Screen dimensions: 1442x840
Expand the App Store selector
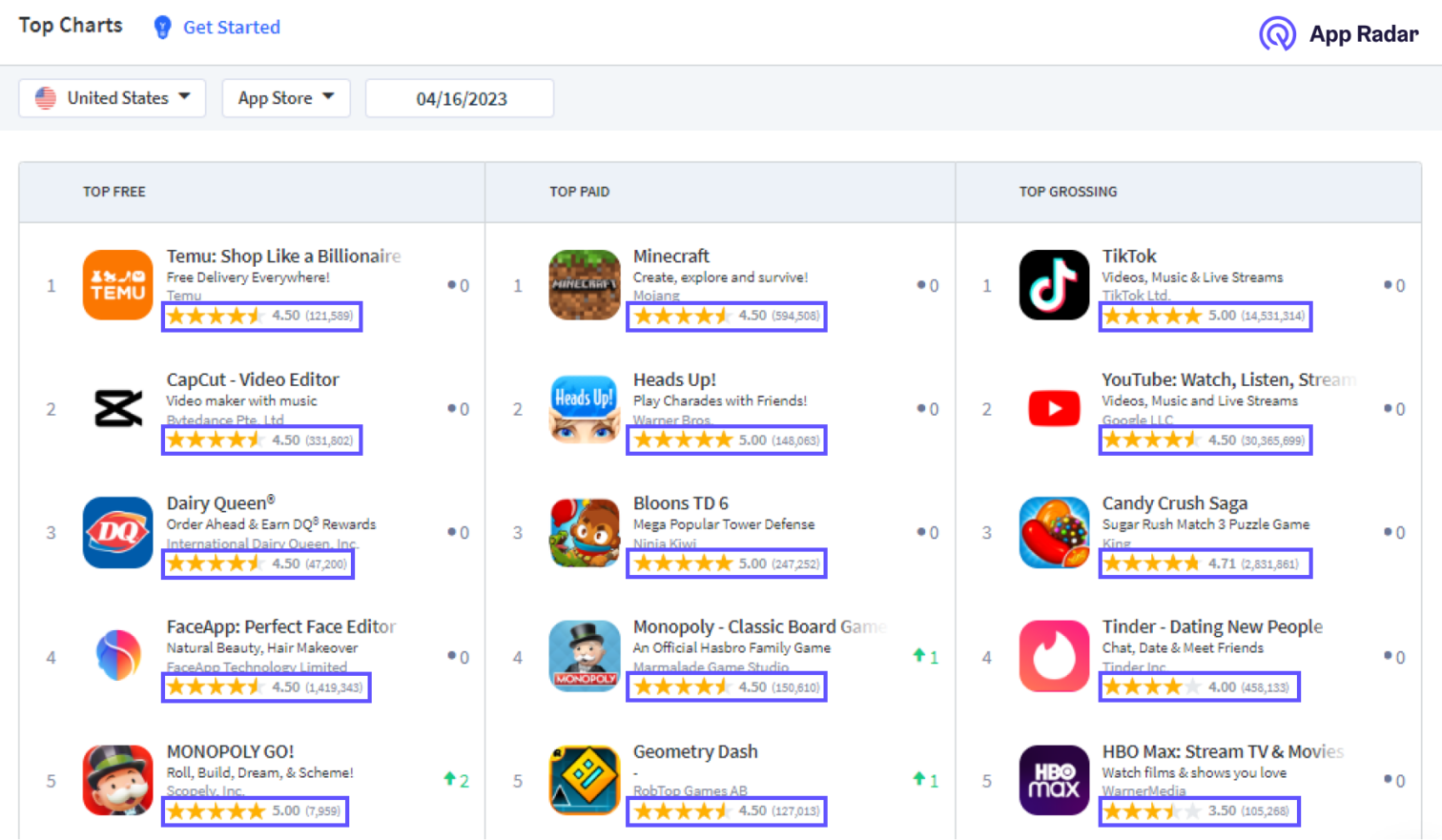pos(286,97)
